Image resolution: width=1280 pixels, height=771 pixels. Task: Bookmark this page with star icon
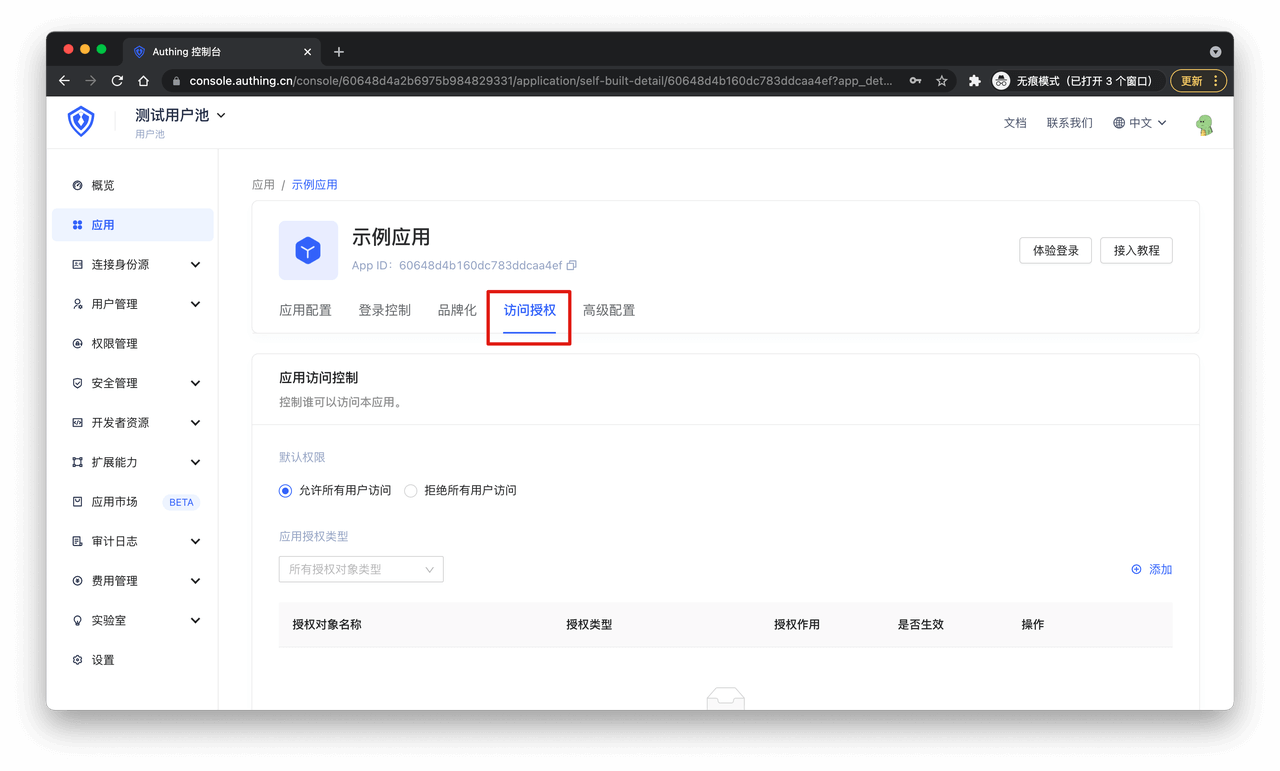(941, 81)
